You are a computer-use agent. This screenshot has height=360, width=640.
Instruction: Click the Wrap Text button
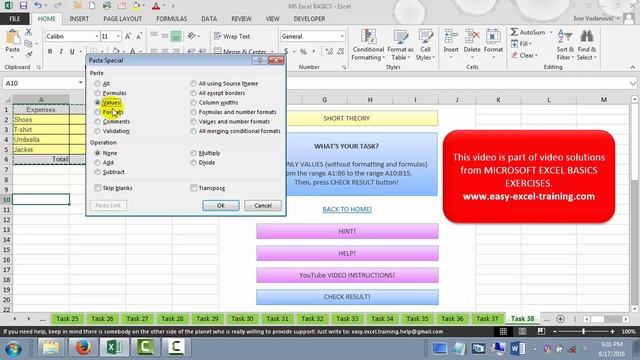coord(232,36)
